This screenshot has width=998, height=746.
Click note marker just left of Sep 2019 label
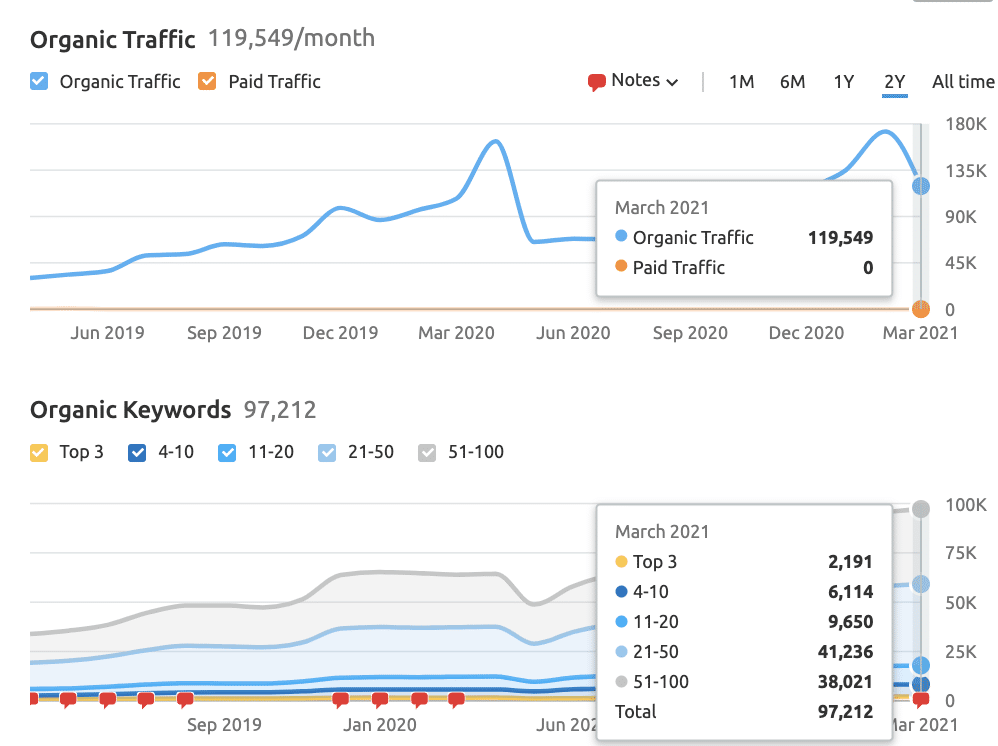click(x=185, y=699)
